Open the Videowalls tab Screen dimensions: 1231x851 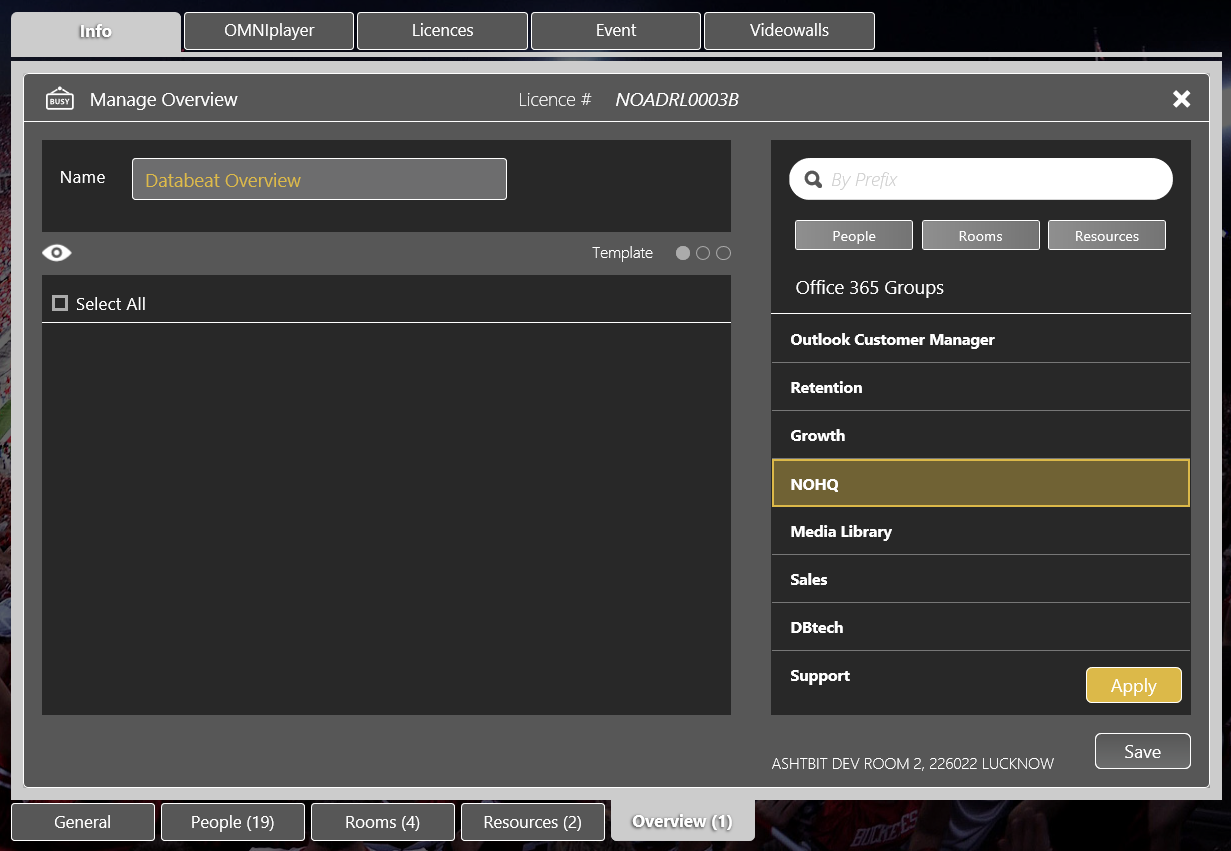pos(790,31)
